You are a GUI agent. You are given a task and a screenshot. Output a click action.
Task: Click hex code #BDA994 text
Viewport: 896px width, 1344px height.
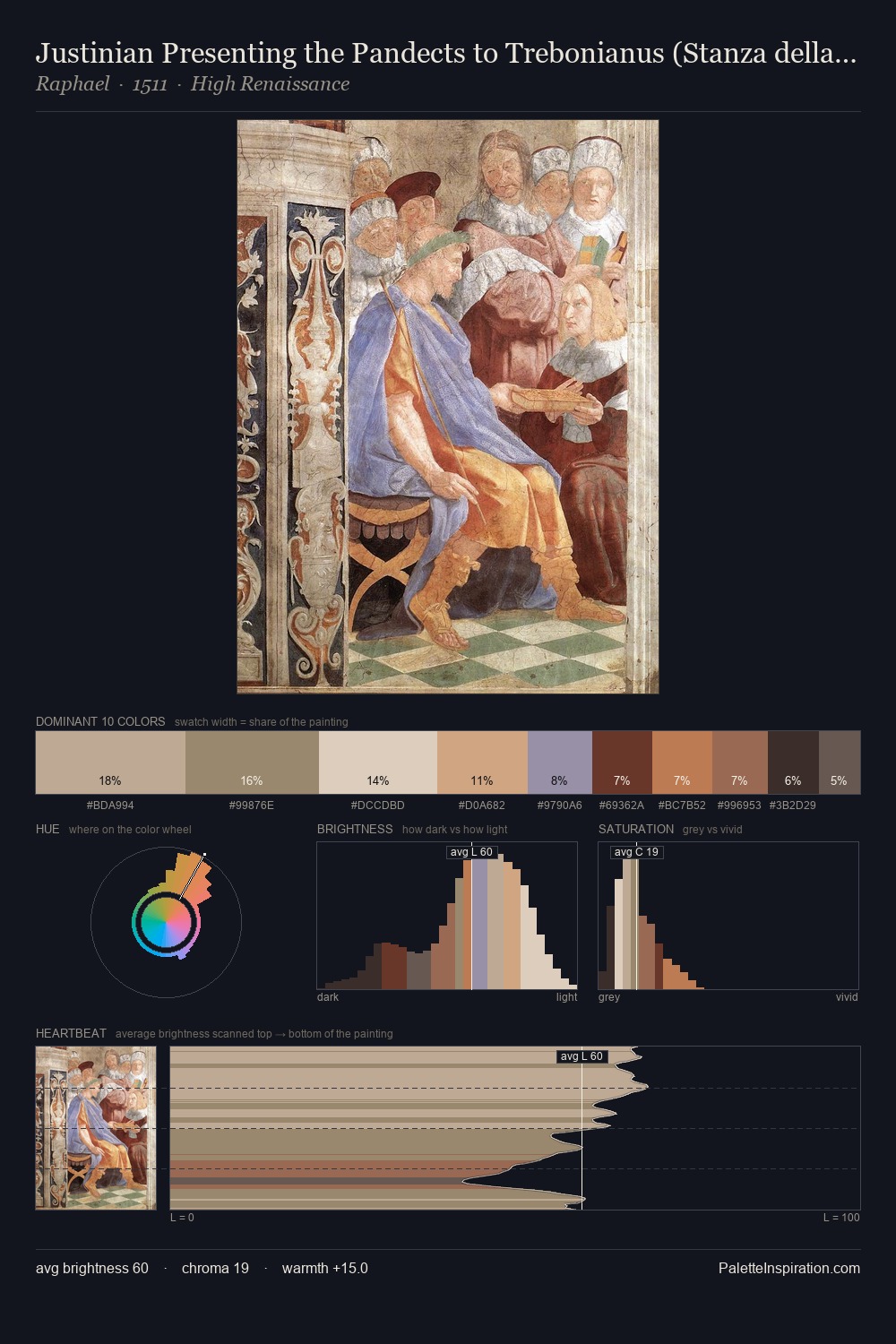tap(110, 806)
